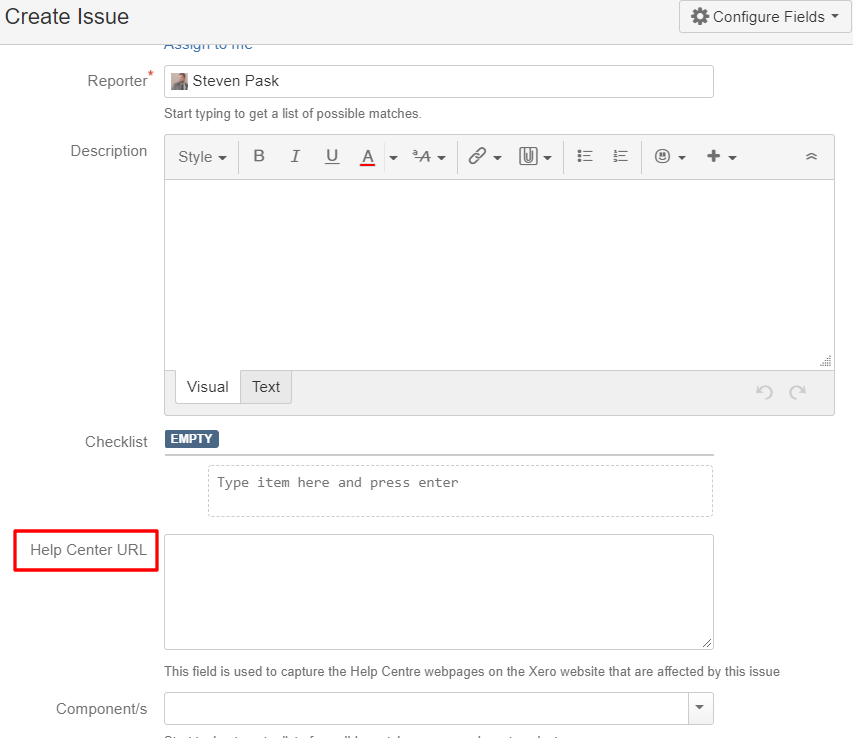Underline text with the U button

click(332, 156)
